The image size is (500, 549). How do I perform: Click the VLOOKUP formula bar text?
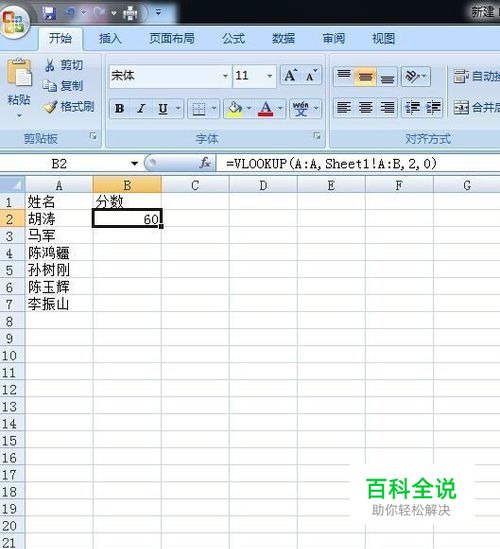click(x=331, y=164)
